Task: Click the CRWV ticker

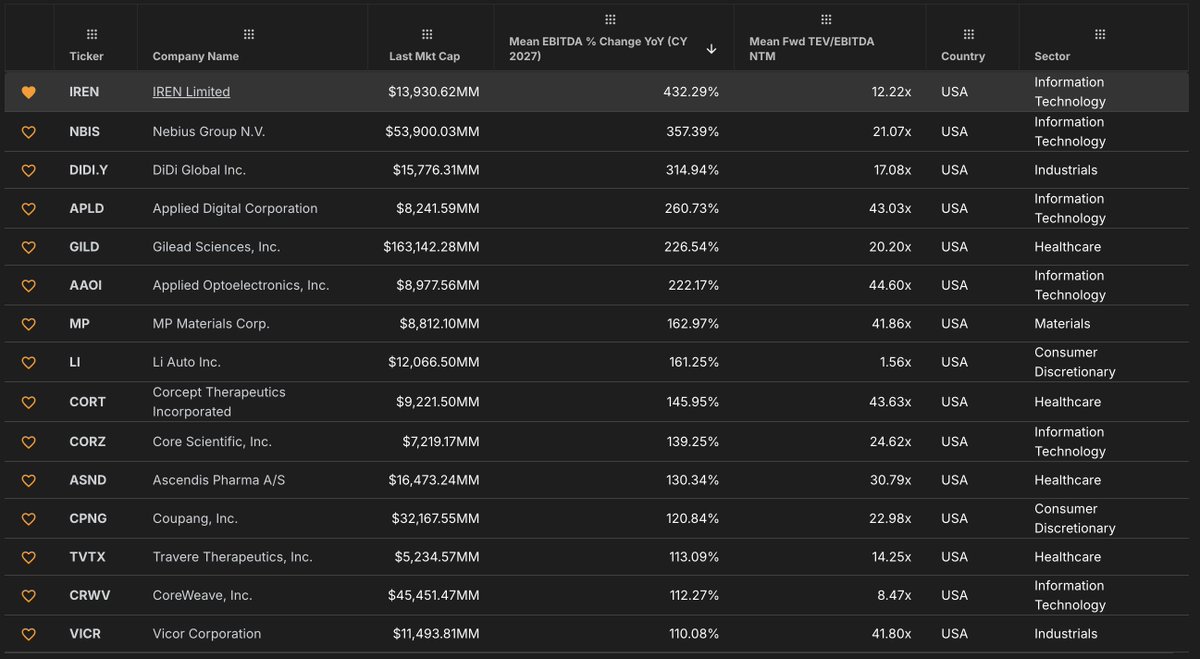Action: click(x=89, y=595)
